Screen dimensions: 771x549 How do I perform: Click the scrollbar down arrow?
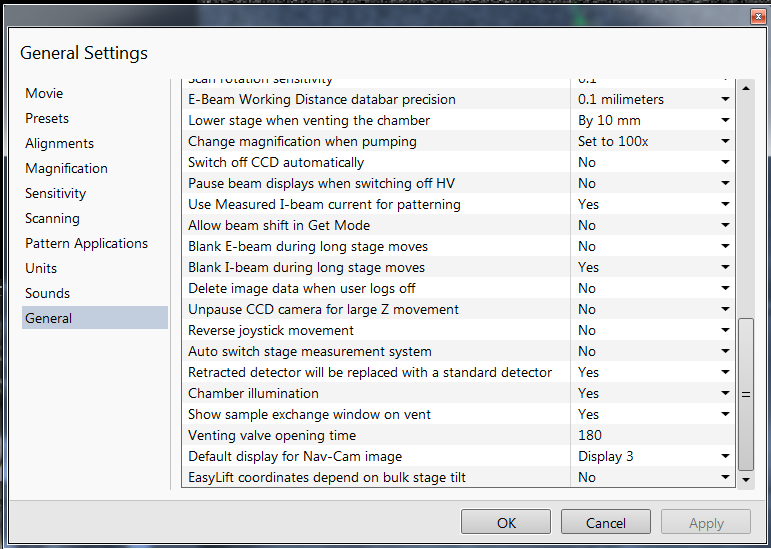[x=746, y=480]
